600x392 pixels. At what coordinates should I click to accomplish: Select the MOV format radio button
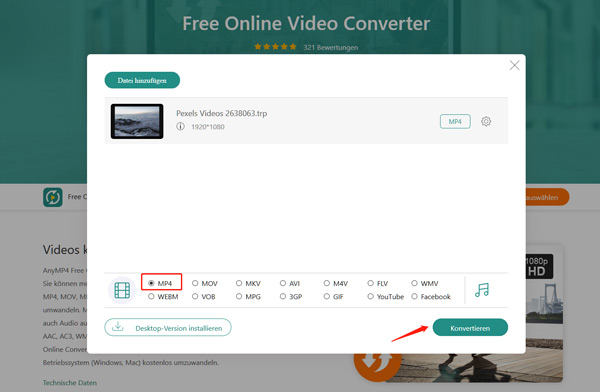(195, 283)
